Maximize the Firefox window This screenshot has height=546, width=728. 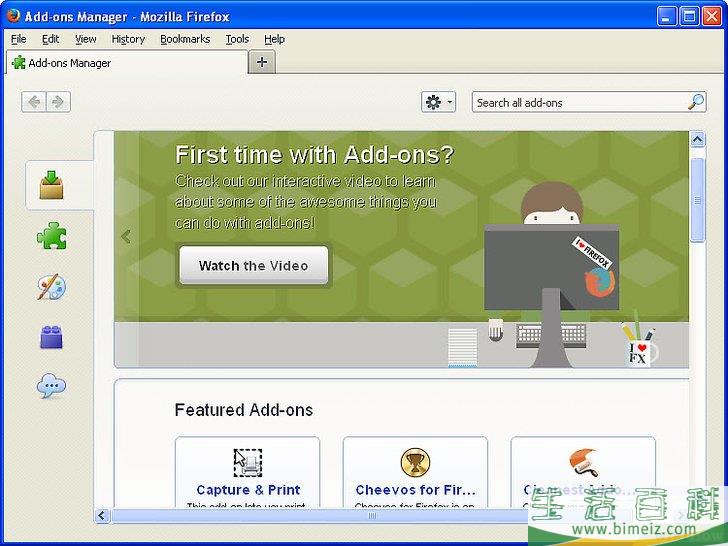click(x=689, y=17)
